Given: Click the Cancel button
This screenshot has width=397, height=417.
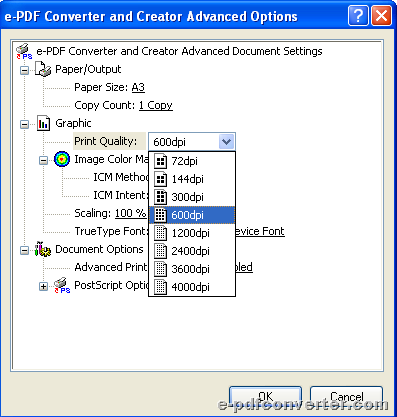Looking at the screenshot, I should point(347,397).
